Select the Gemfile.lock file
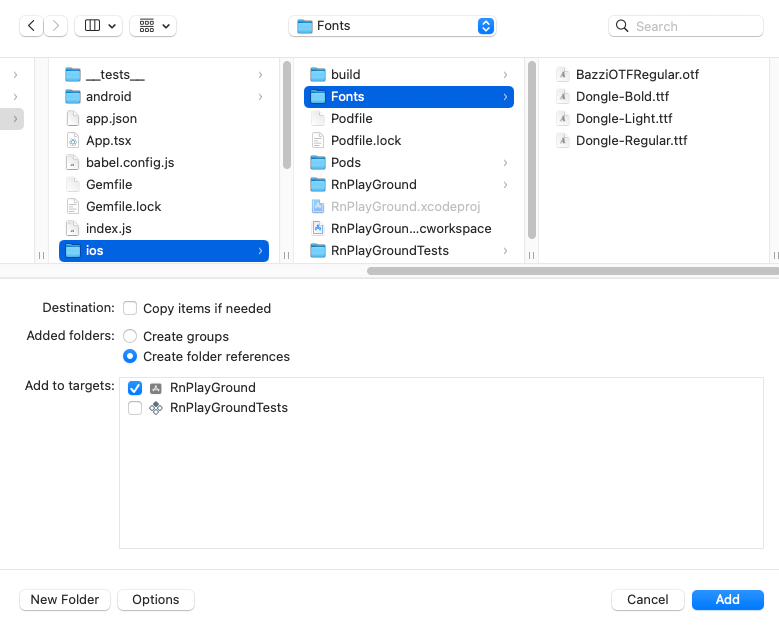 pyautogui.click(x=164, y=206)
